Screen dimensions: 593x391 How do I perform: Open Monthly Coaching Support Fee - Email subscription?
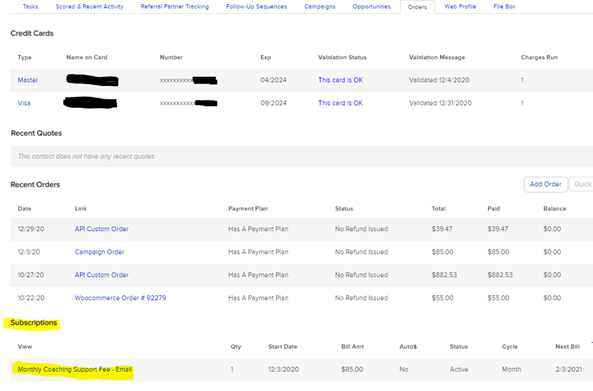pyautogui.click(x=75, y=369)
